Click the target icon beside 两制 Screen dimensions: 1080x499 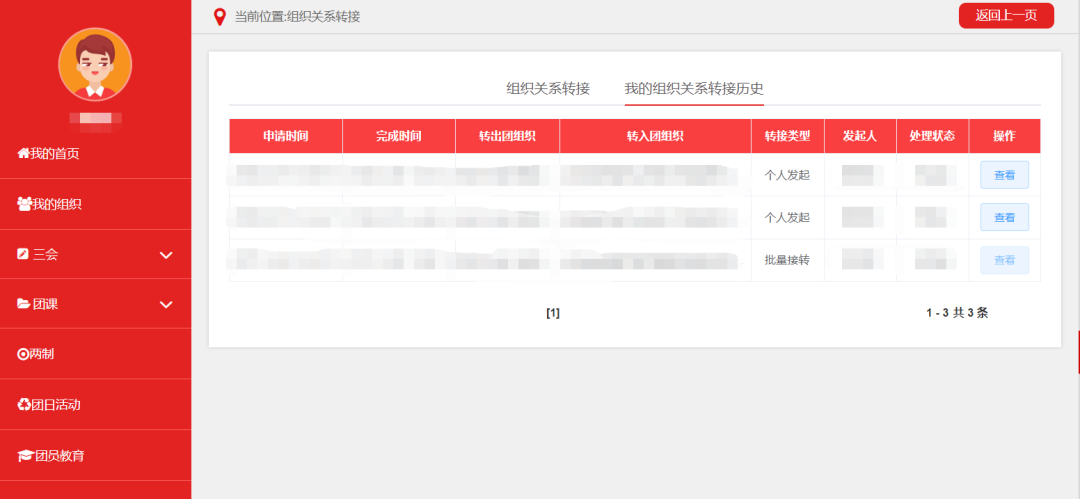point(24,354)
